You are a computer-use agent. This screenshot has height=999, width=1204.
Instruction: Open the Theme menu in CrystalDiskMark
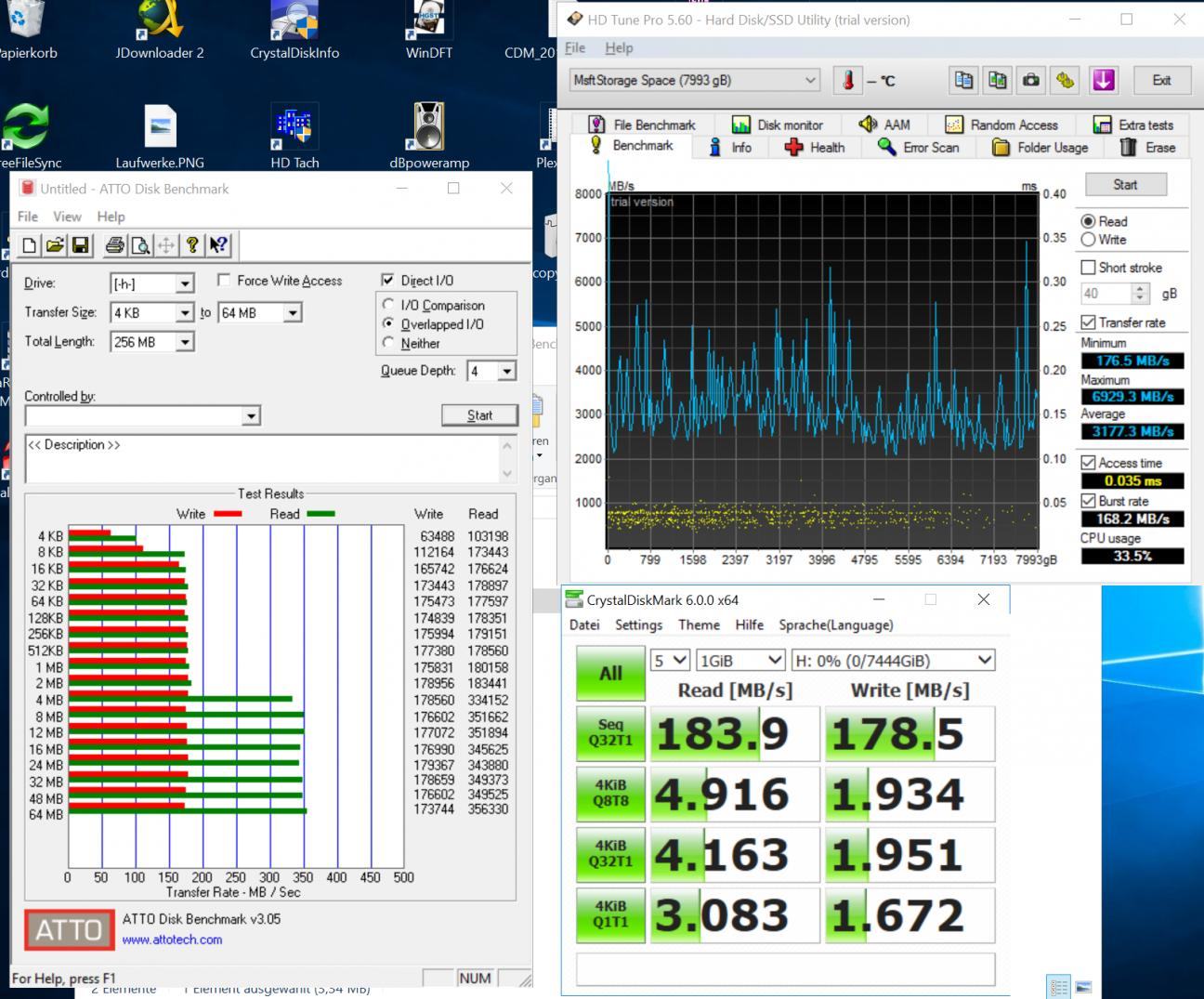(699, 624)
